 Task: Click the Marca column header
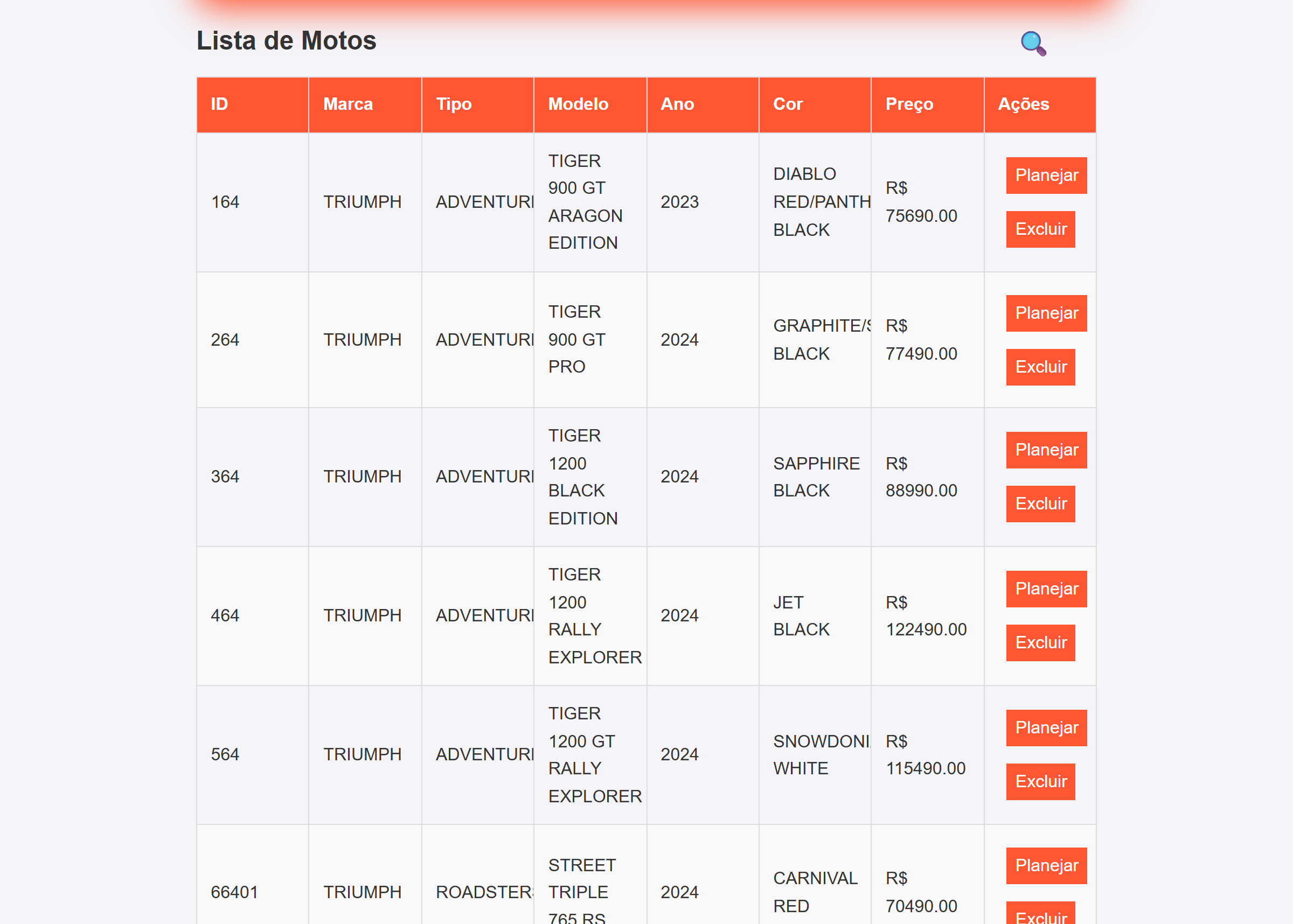[347, 104]
